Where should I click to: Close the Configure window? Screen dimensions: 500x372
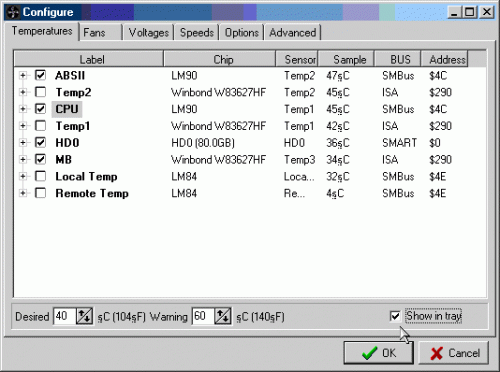487,12
